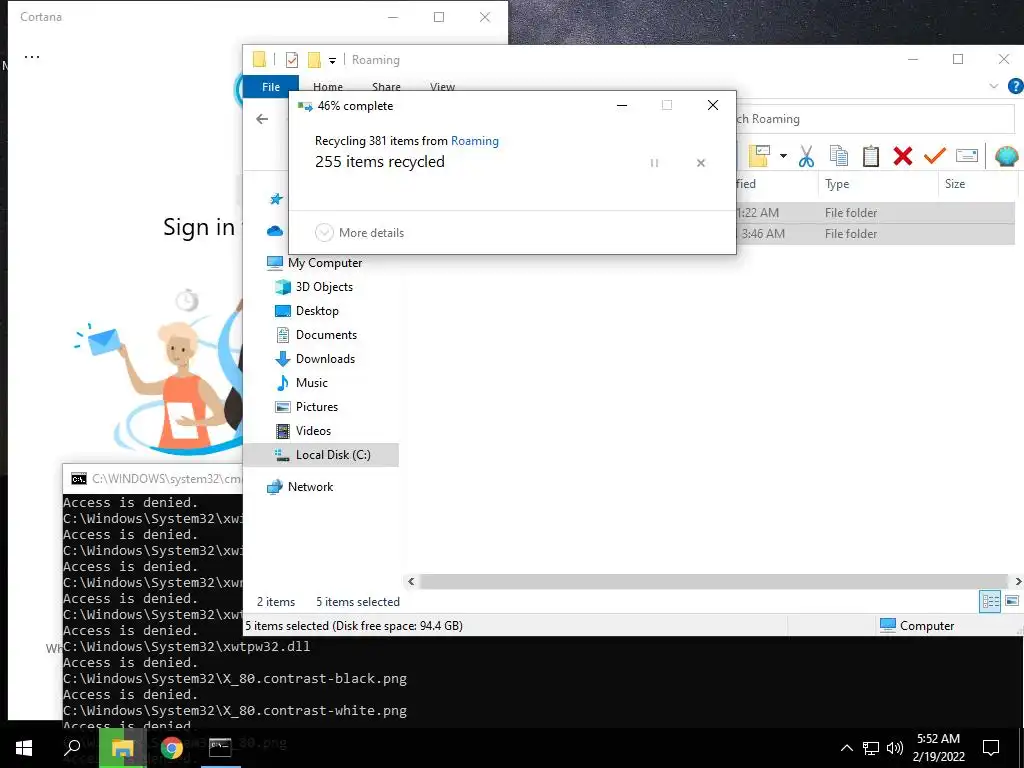Open the Customize Quick Access Toolbar dropdown
The height and width of the screenshot is (768, 1024).
(332, 60)
